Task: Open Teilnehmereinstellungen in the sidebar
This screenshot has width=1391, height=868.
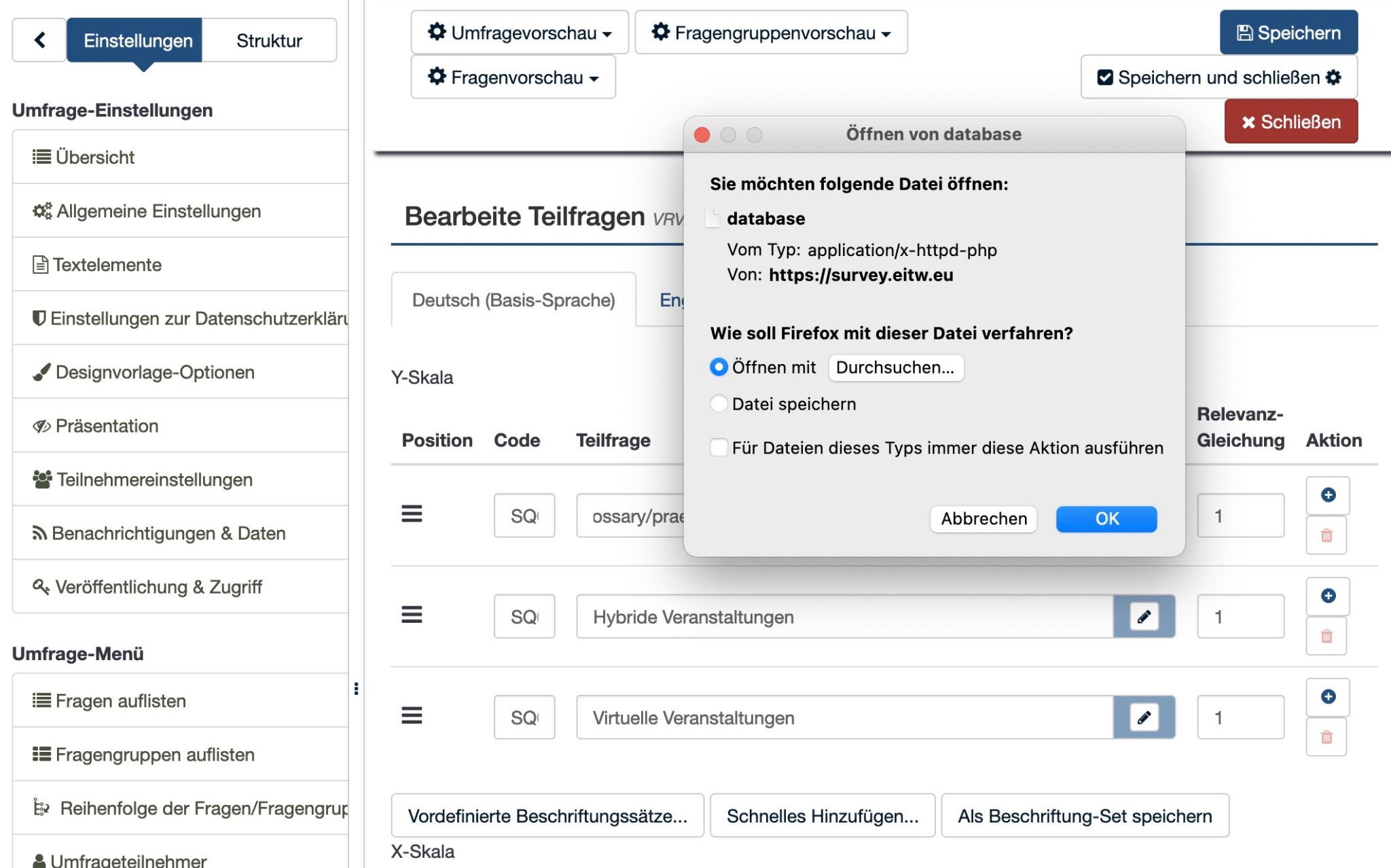Action: click(x=154, y=480)
